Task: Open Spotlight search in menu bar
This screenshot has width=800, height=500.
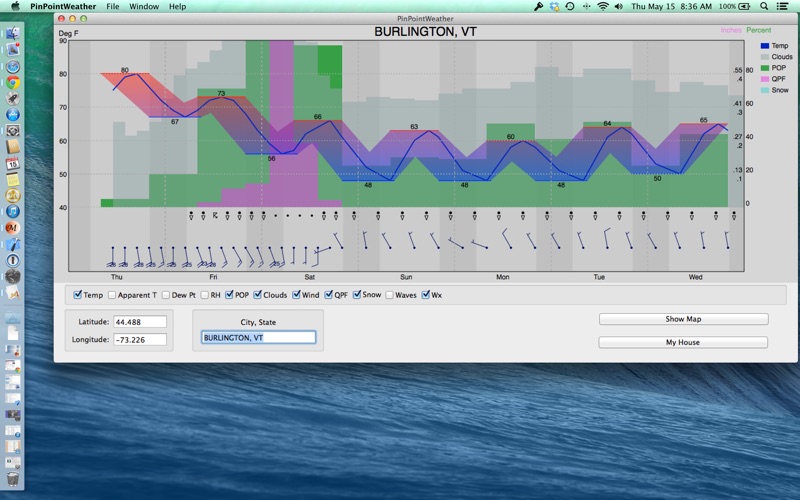Action: [764, 6]
